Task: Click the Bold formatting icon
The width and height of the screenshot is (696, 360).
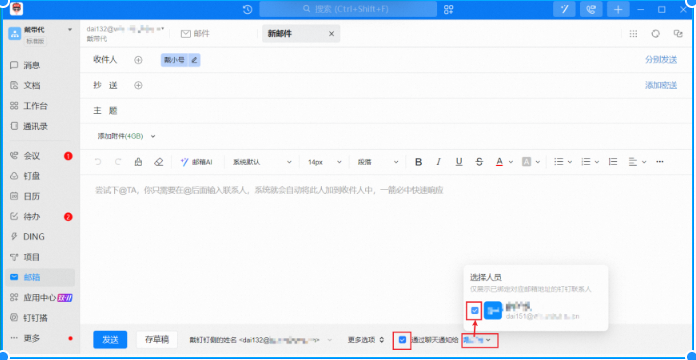Action: [x=418, y=162]
